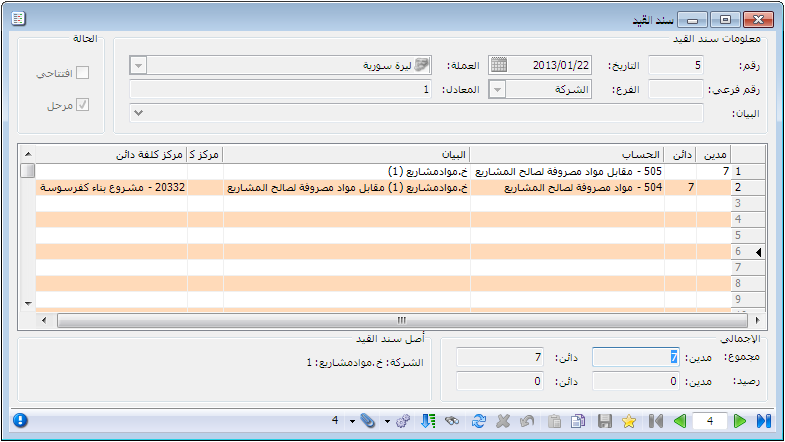Viewport: 785px width, 442px height.
Task: Click row 2 description cell
Action: tap(347, 188)
